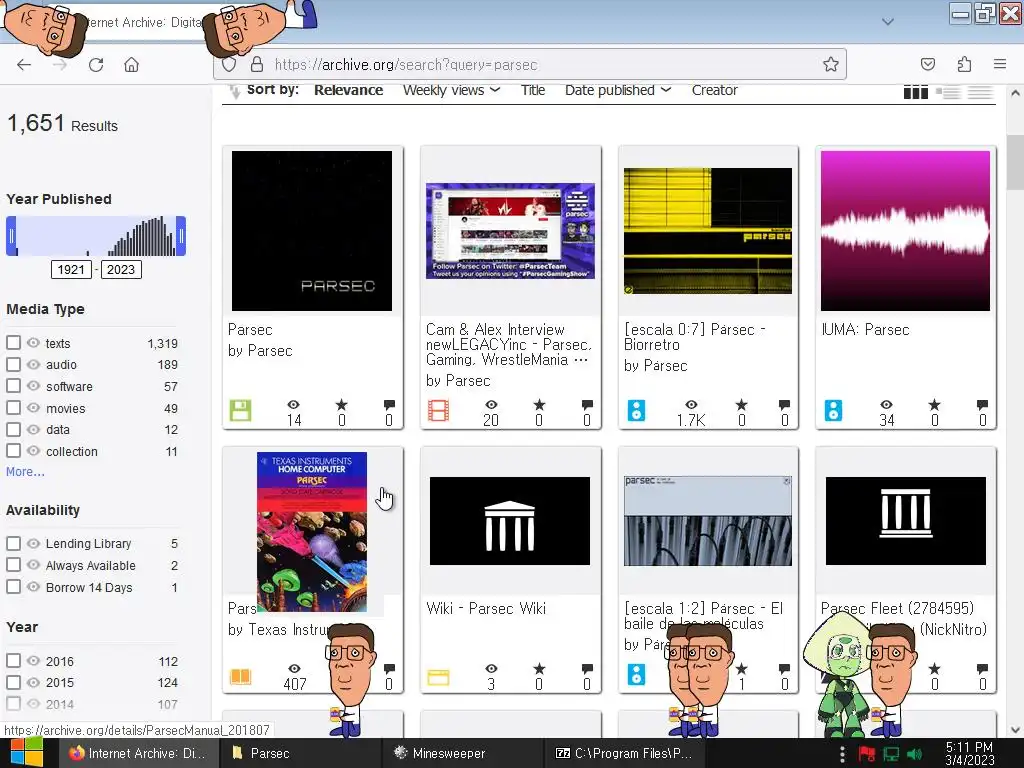This screenshot has width=1024, height=768.
Task: Reload the page with the refresh icon
Action: pos(96,65)
